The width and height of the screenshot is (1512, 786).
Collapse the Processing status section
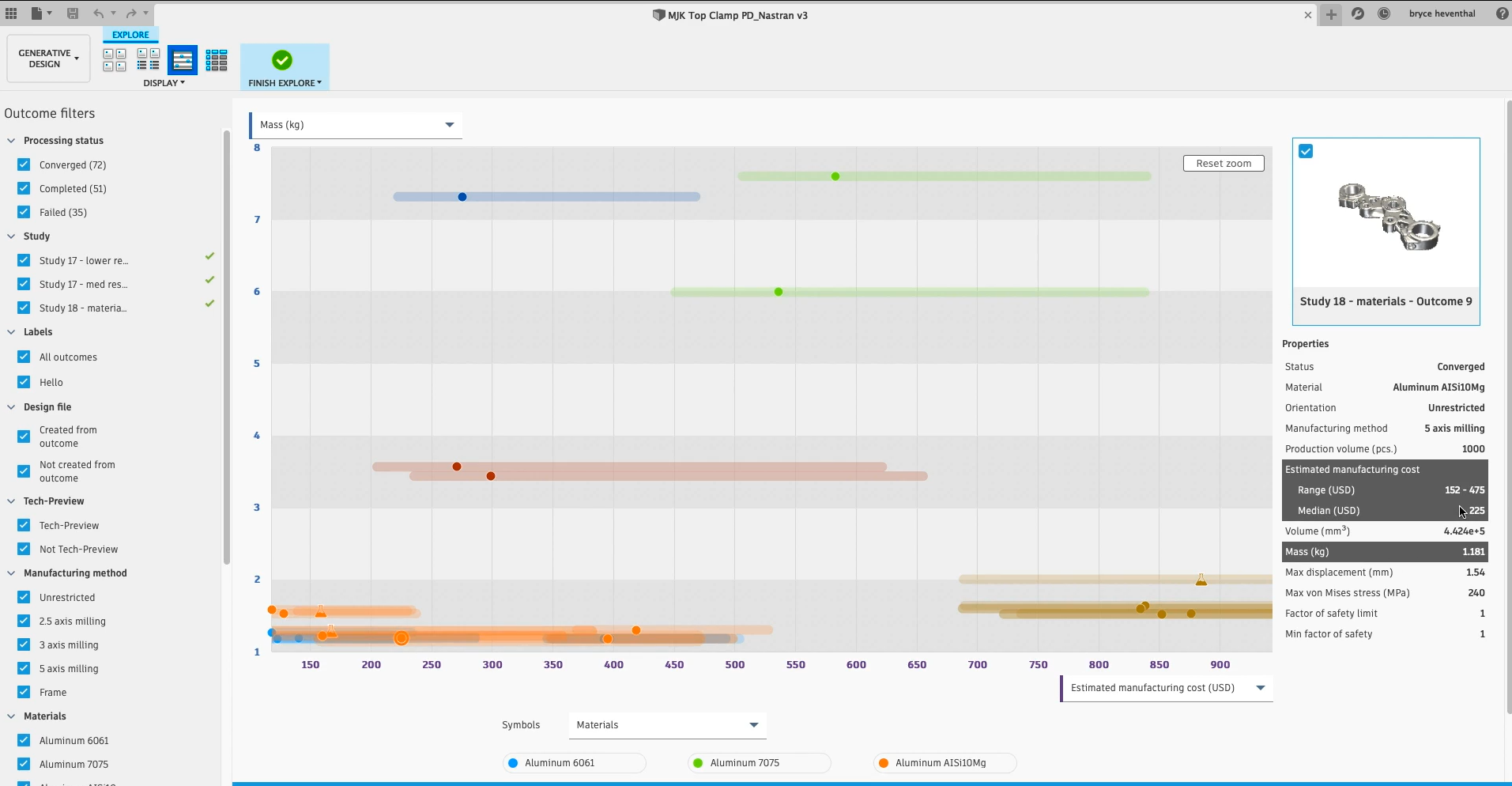[x=11, y=141]
